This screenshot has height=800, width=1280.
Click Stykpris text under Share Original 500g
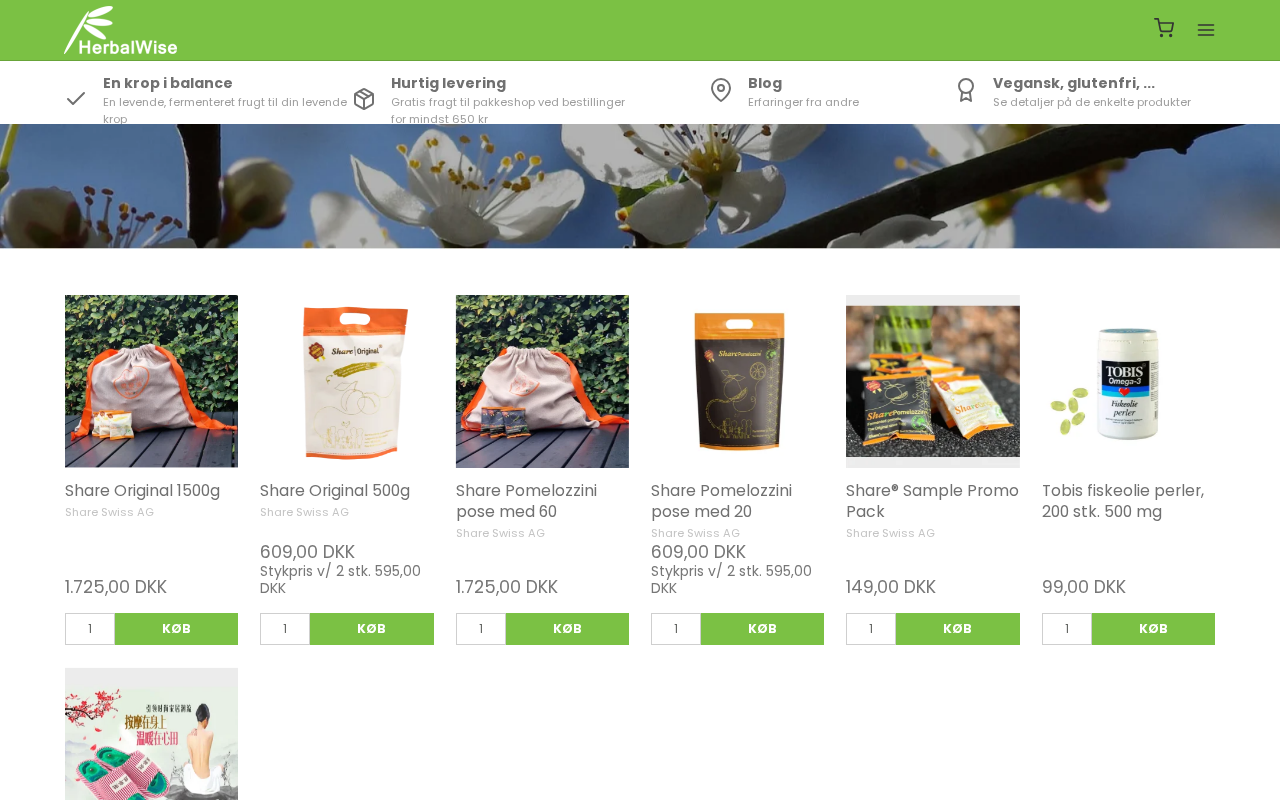341,580
